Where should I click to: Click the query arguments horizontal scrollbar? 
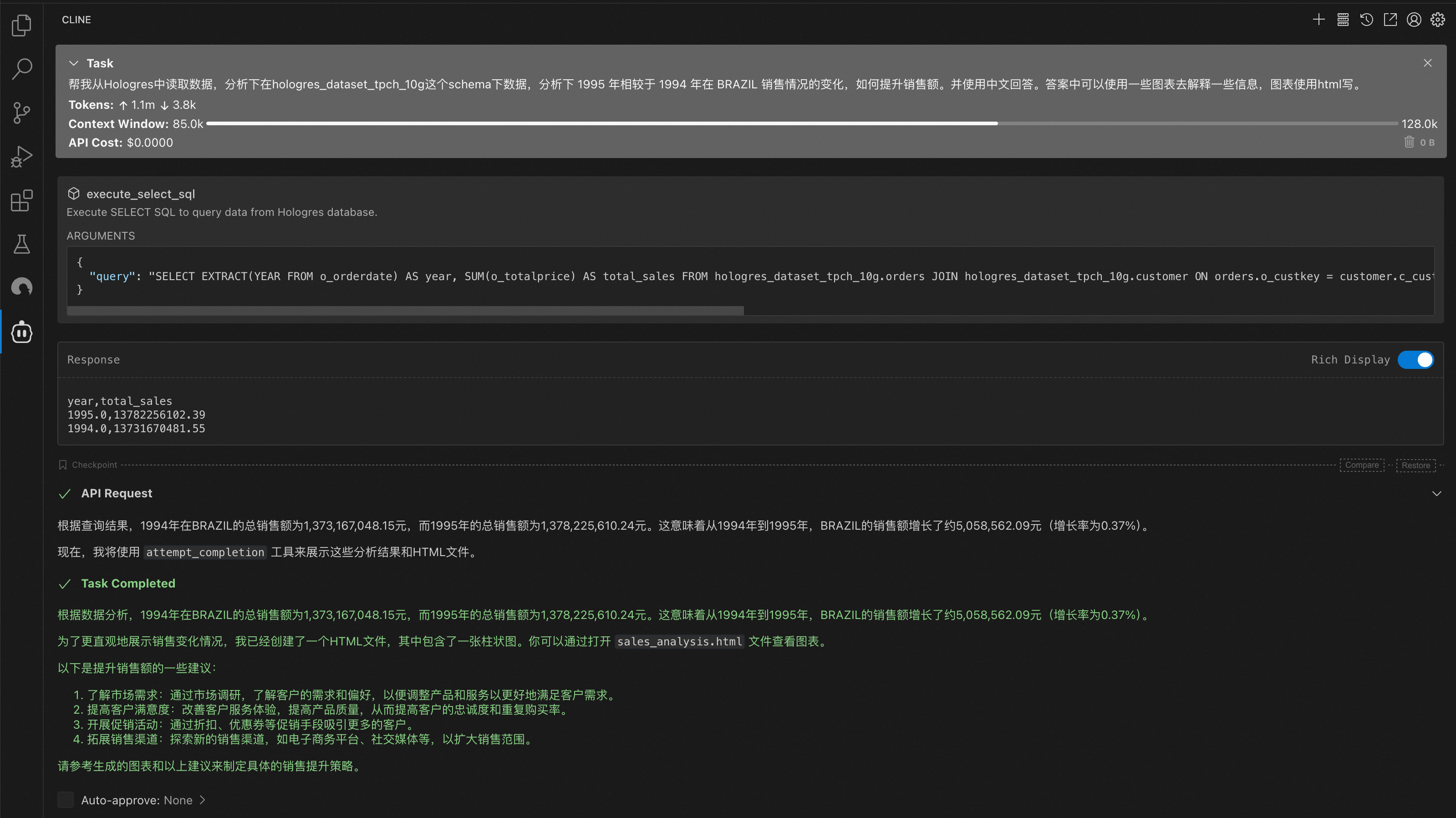point(405,310)
